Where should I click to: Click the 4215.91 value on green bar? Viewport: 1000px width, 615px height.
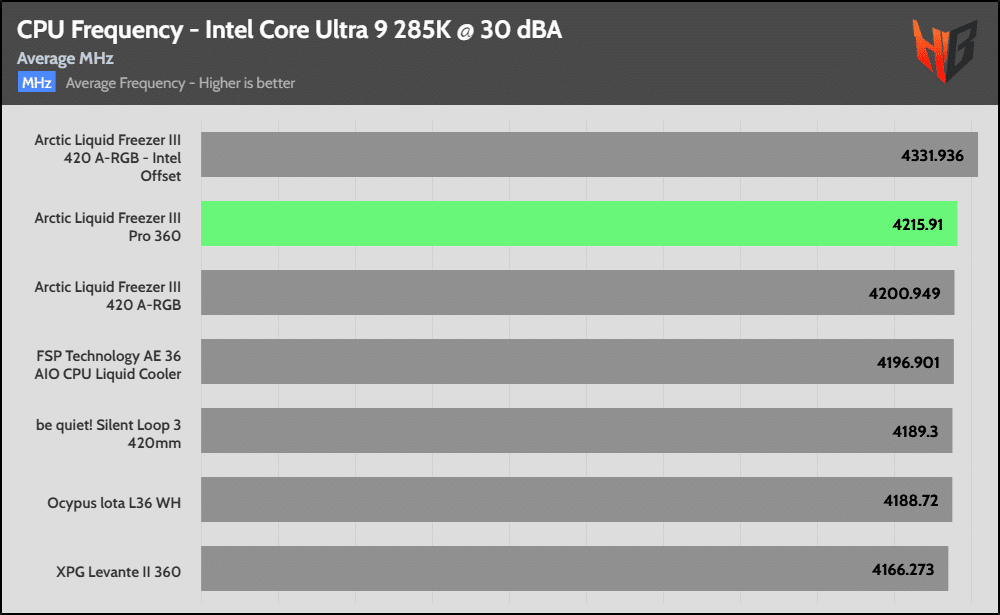click(x=917, y=224)
